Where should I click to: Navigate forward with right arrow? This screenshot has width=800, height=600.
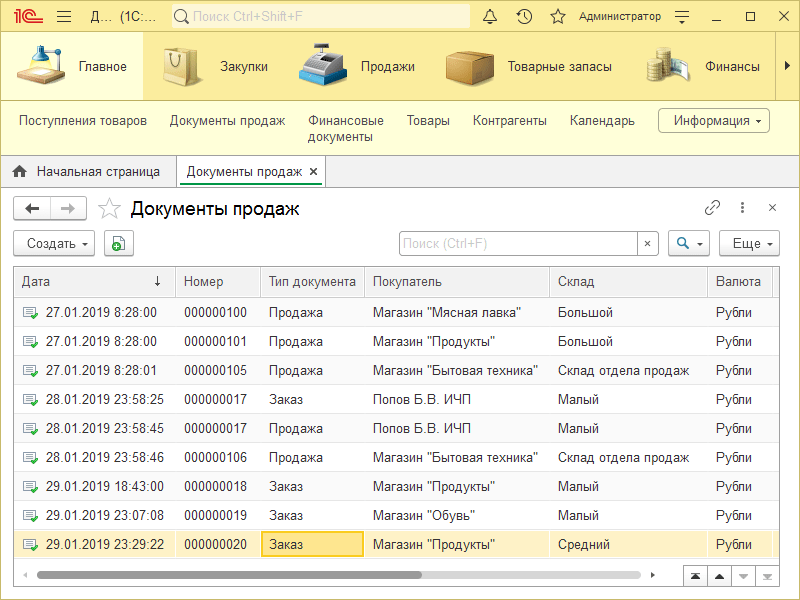coord(68,208)
